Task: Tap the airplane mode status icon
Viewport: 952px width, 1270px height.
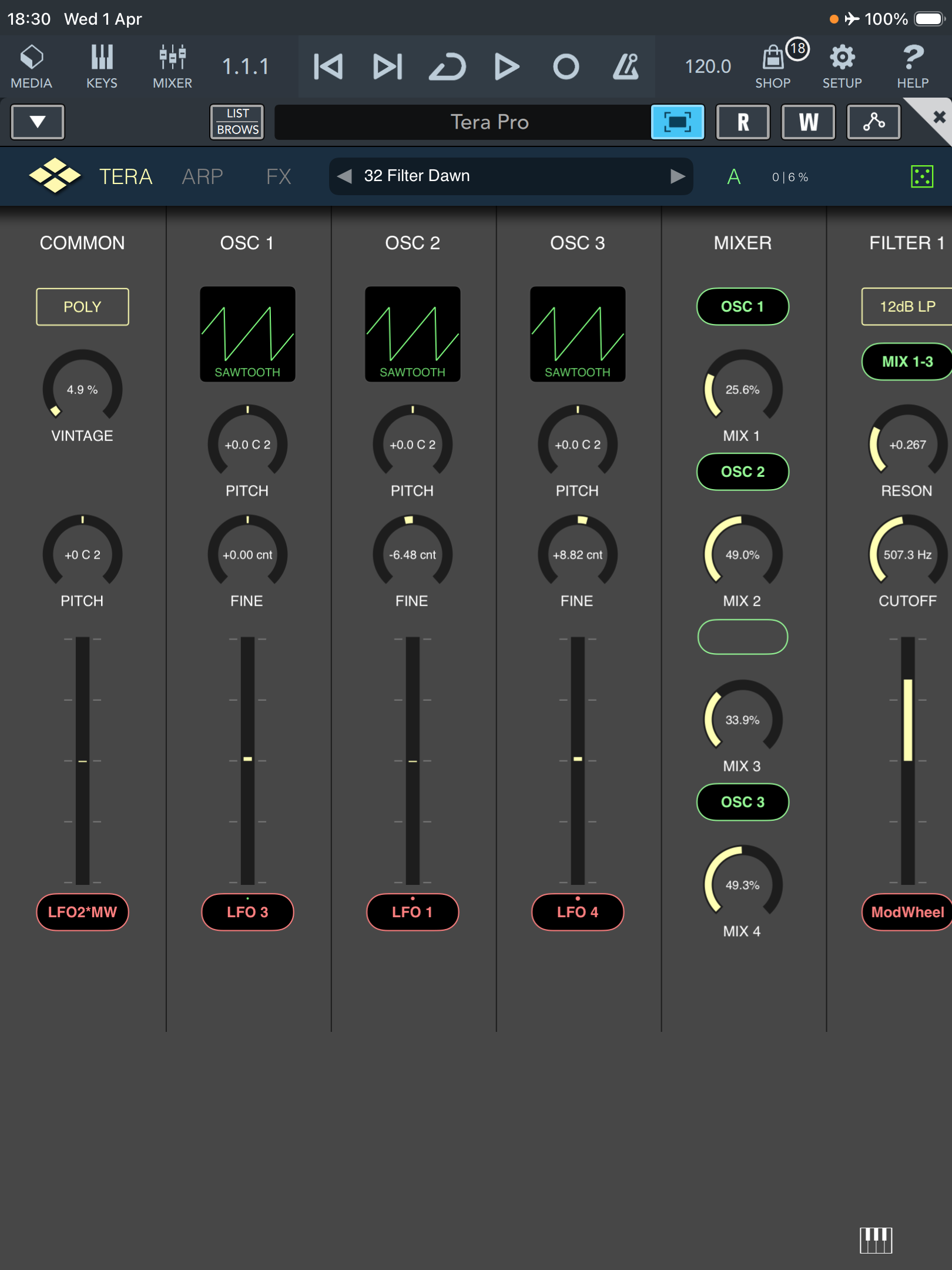Action: pyautogui.click(x=852, y=19)
